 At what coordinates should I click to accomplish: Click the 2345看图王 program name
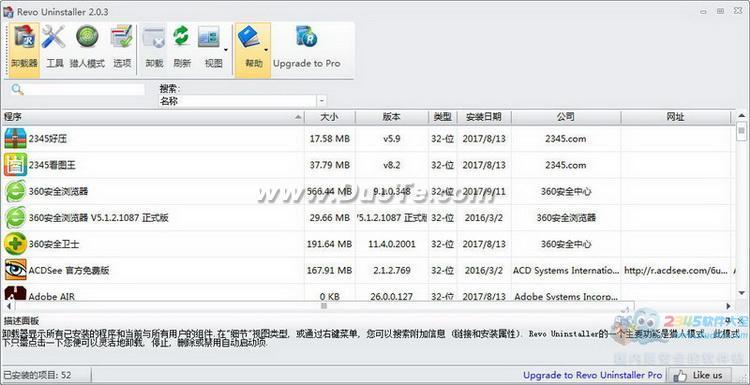52,165
